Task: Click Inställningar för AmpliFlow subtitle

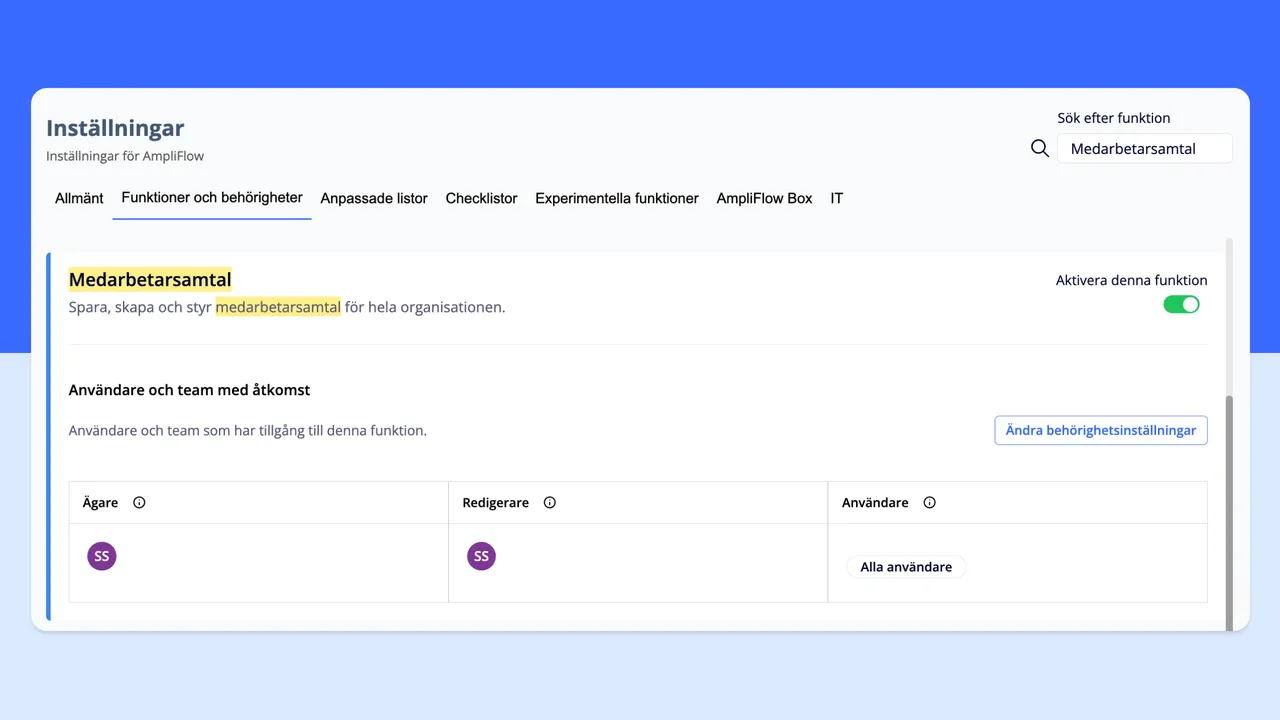Action: click(125, 156)
